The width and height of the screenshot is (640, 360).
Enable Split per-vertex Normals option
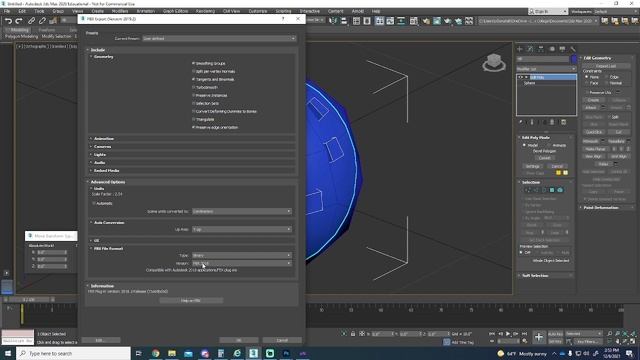pos(193,71)
